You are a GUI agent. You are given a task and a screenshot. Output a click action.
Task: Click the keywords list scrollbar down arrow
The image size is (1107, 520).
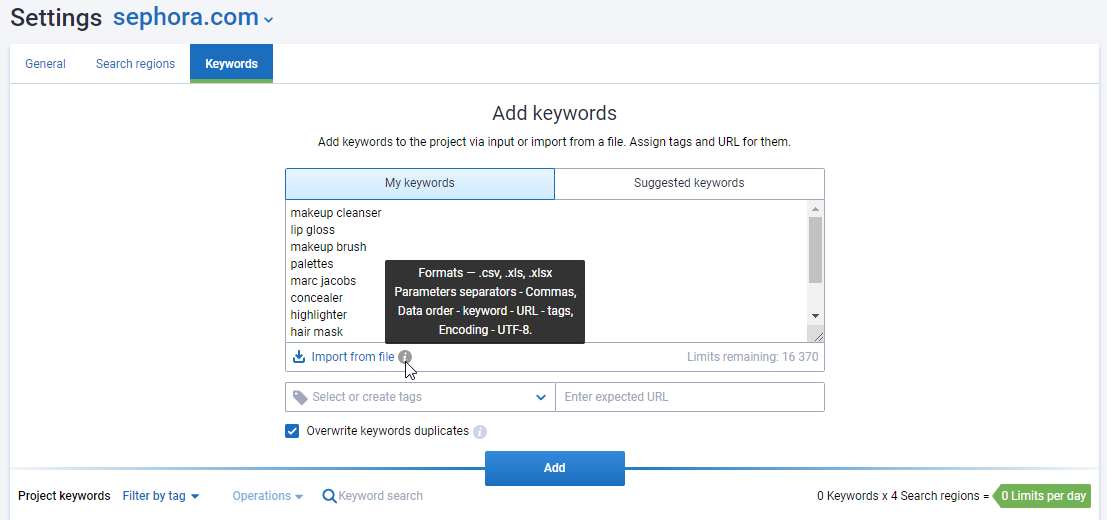[x=815, y=316]
